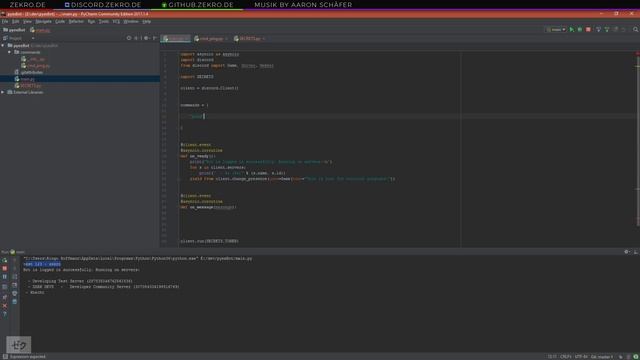This screenshot has height=360, width=640.
Task: Toggle soft-wrap icon in Run console
Action: point(15,277)
